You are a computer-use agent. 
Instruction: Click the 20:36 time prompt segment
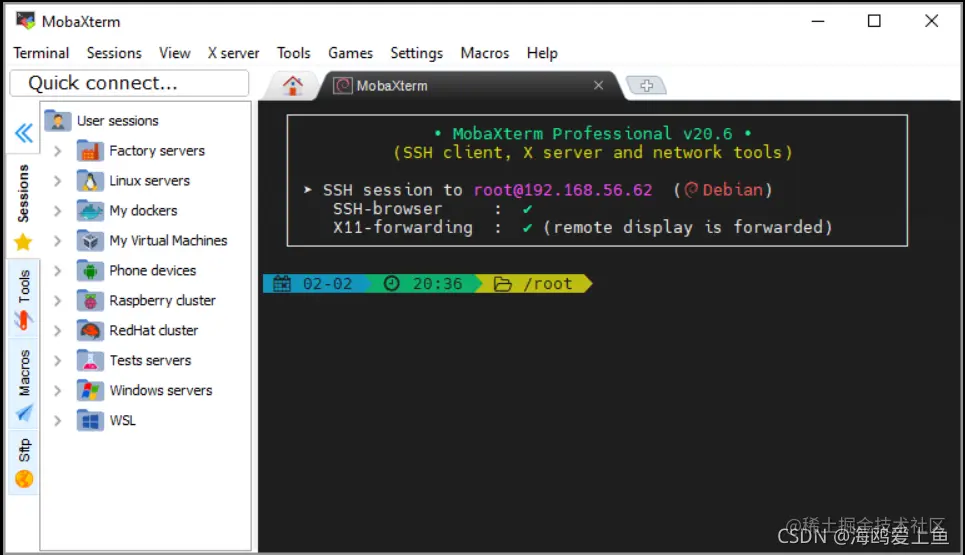pos(426,284)
